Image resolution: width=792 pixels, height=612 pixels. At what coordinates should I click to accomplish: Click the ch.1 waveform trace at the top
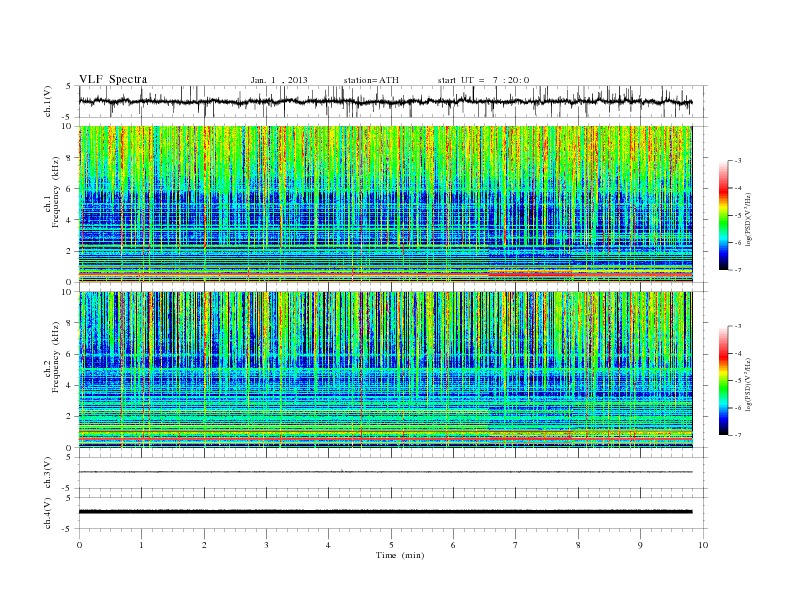(x=385, y=101)
